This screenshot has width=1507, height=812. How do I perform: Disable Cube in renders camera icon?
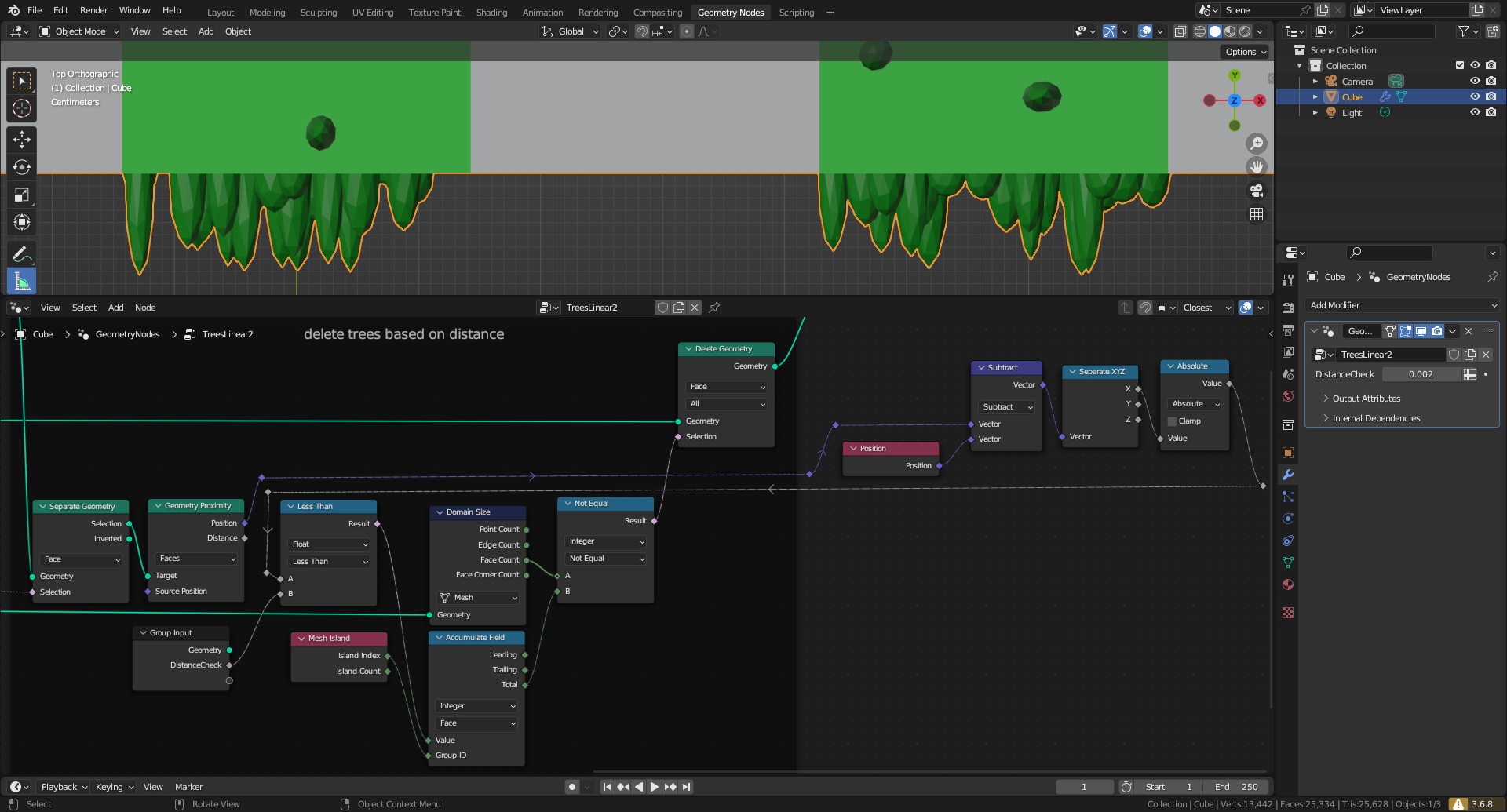coord(1491,96)
